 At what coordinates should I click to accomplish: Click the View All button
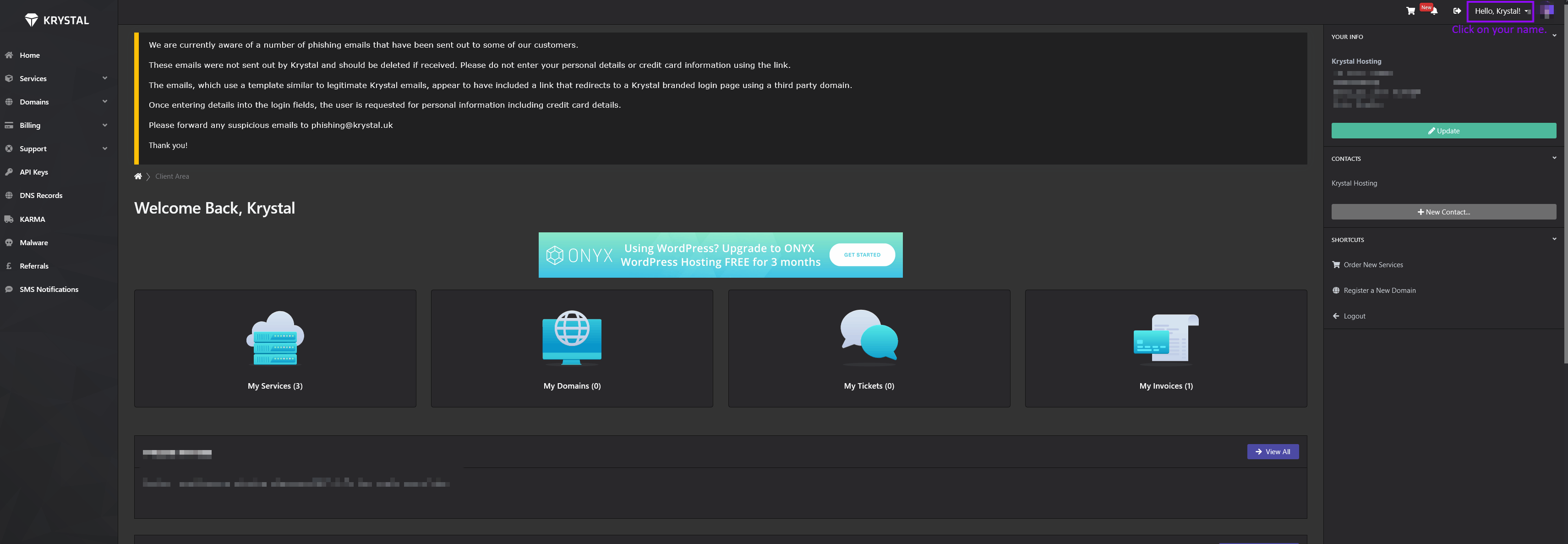tap(1273, 452)
